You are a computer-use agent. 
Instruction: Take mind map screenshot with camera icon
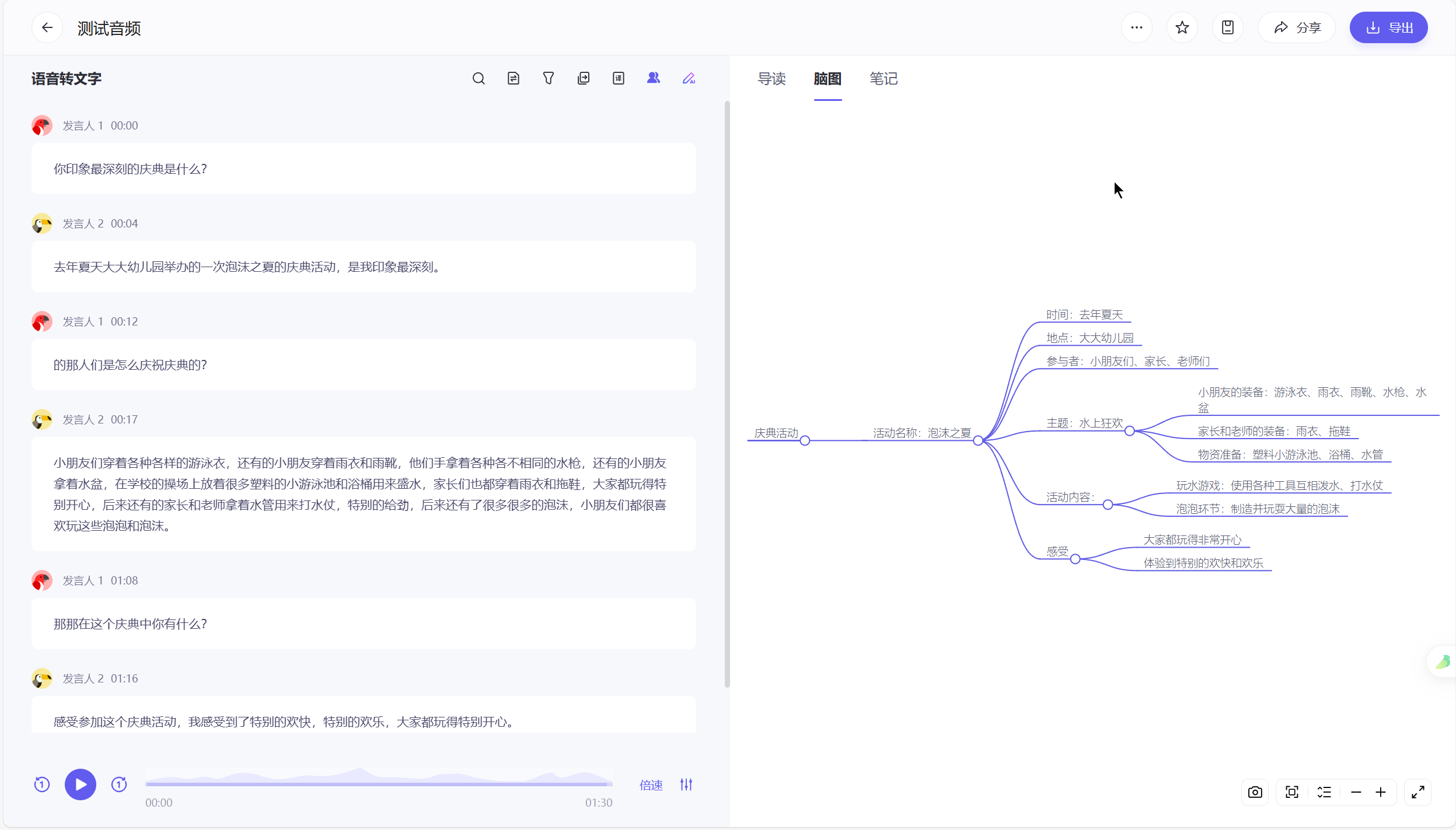coord(1255,792)
